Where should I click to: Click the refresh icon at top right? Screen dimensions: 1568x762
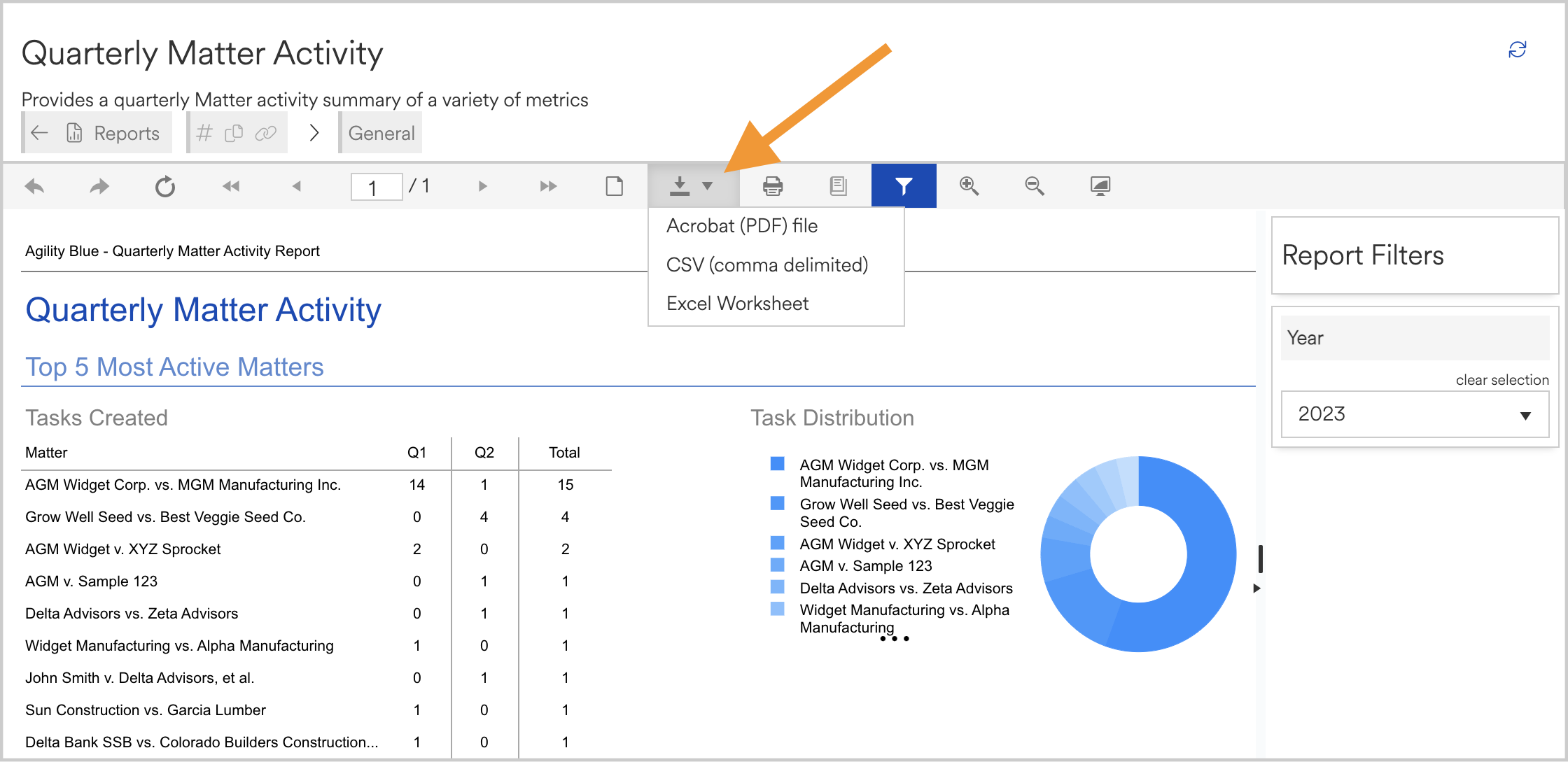tap(1517, 50)
